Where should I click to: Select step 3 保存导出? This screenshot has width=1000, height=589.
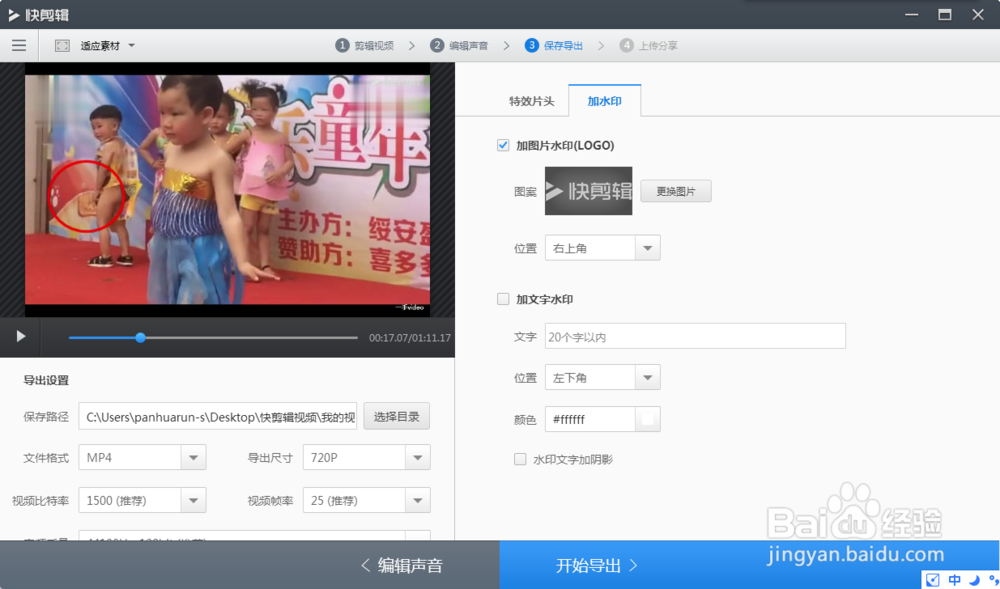(554, 45)
